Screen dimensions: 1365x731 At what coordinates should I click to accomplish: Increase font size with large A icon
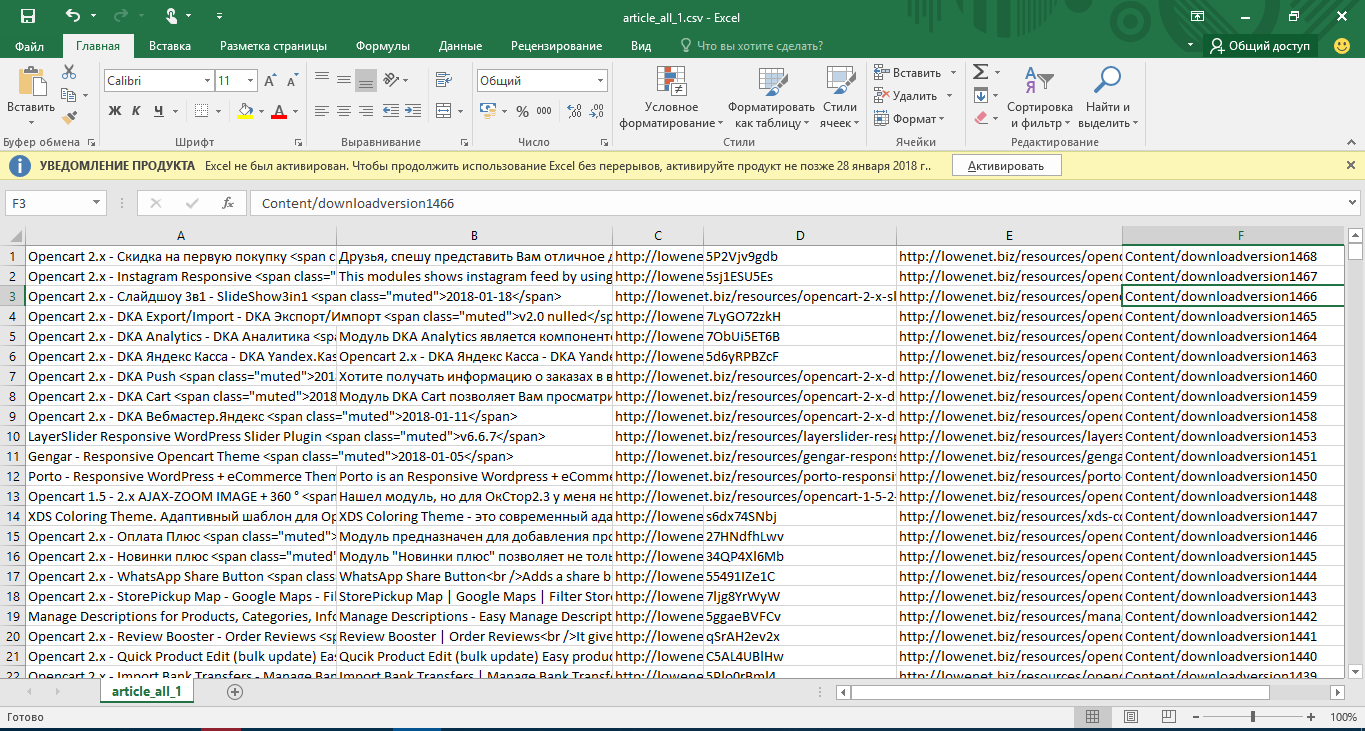tap(270, 81)
